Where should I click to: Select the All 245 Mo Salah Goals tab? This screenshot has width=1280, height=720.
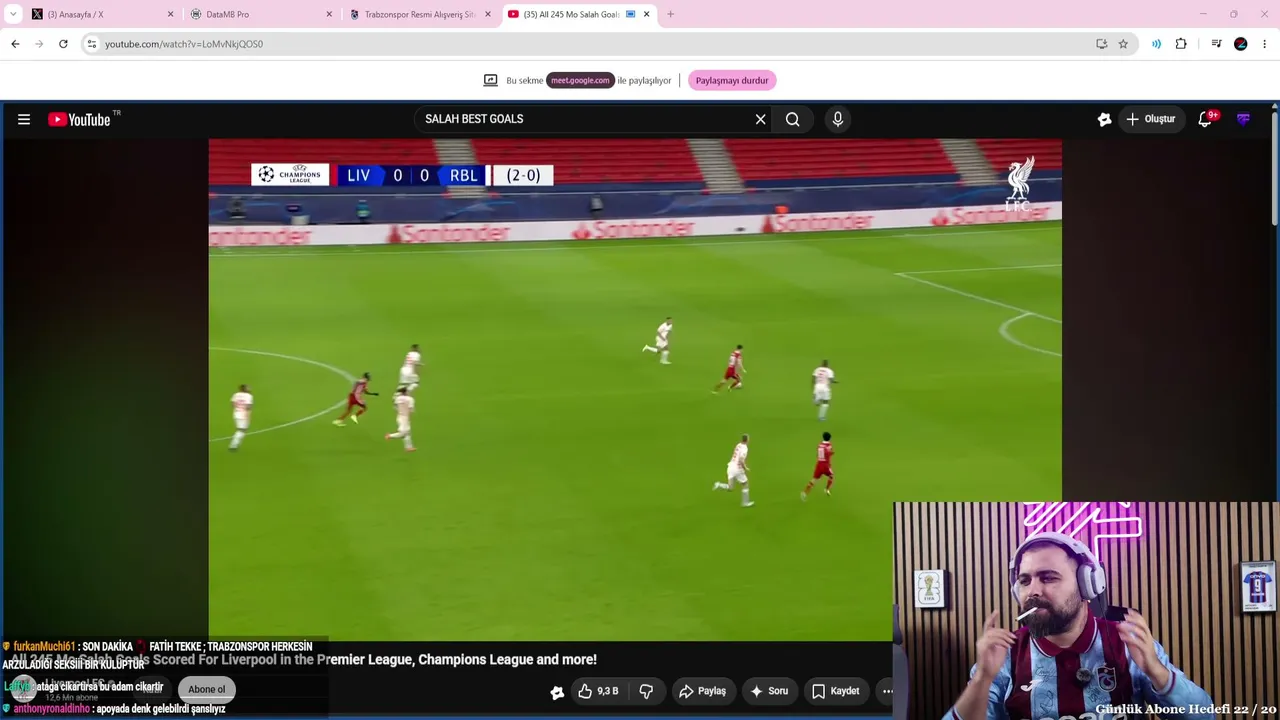pos(578,14)
